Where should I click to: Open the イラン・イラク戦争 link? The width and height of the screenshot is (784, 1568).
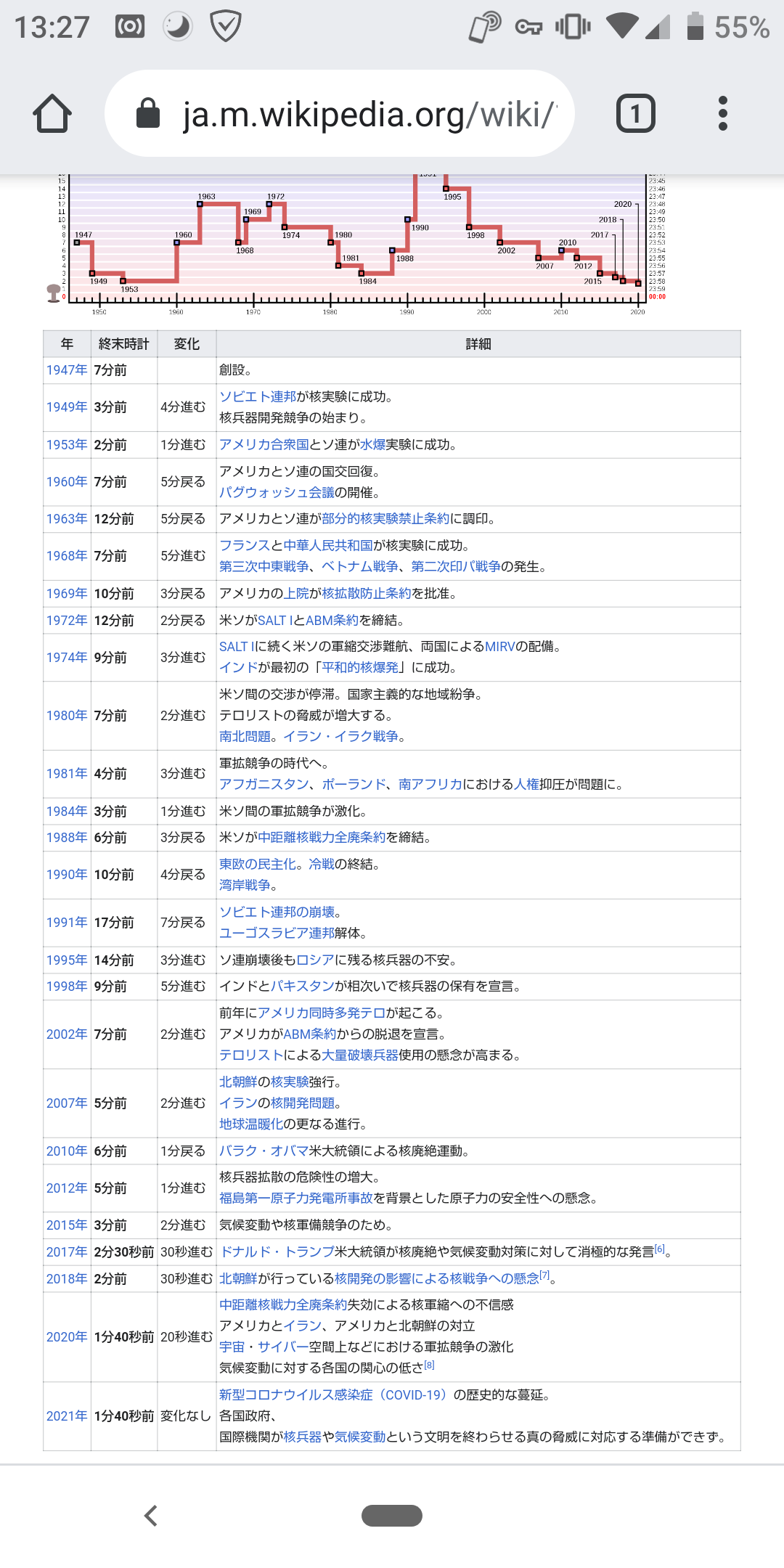[x=340, y=736]
